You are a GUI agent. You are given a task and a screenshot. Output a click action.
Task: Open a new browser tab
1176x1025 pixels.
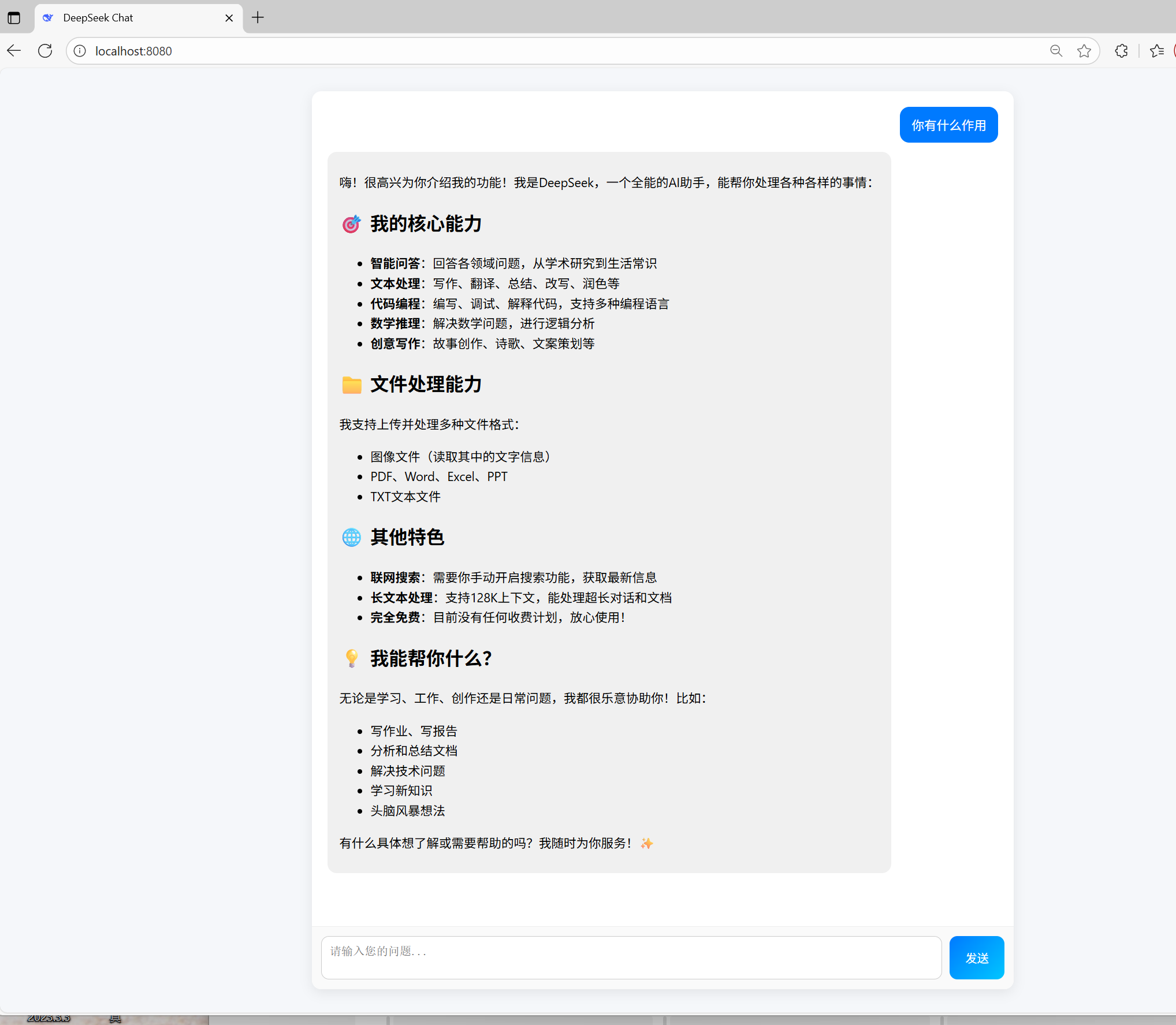click(x=258, y=18)
